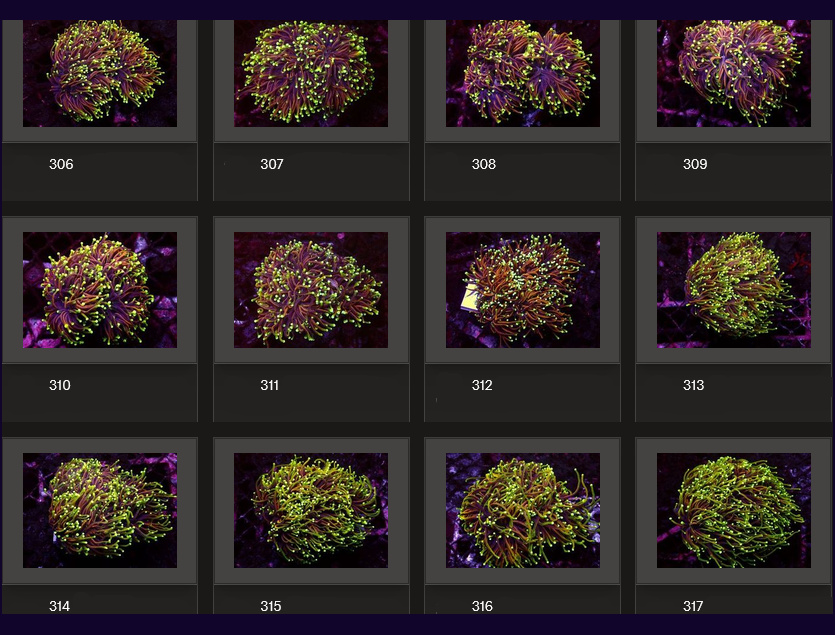This screenshot has width=835, height=635.
Task: View the coral image labeled 317
Action: [x=734, y=510]
